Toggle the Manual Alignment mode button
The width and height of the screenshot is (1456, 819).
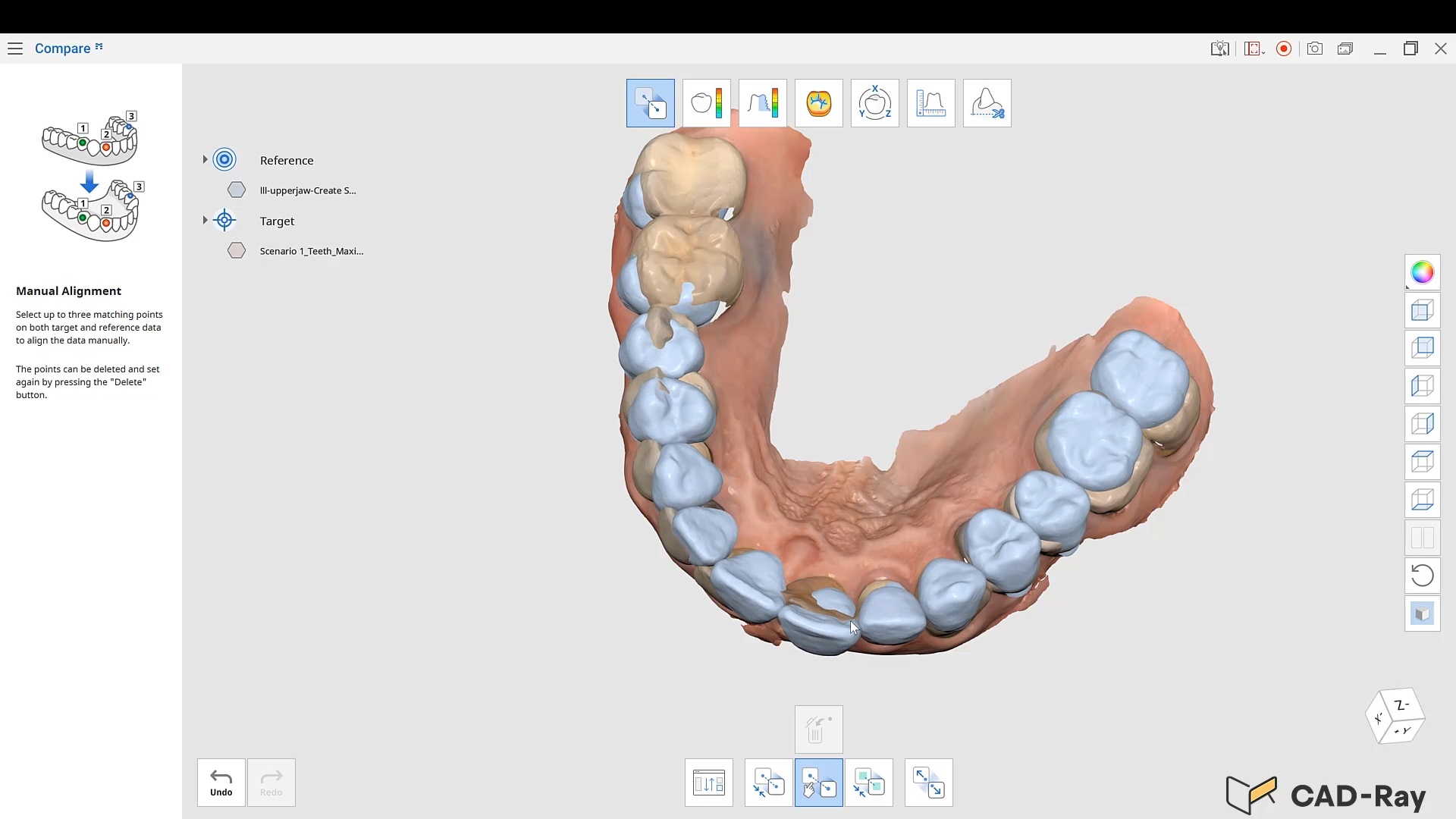[x=818, y=783]
